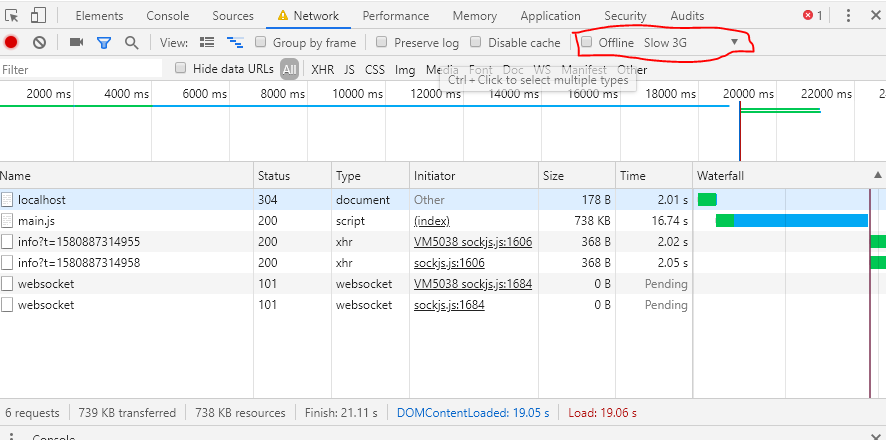Open the Performance tab
The image size is (886, 440).
pos(396,16)
